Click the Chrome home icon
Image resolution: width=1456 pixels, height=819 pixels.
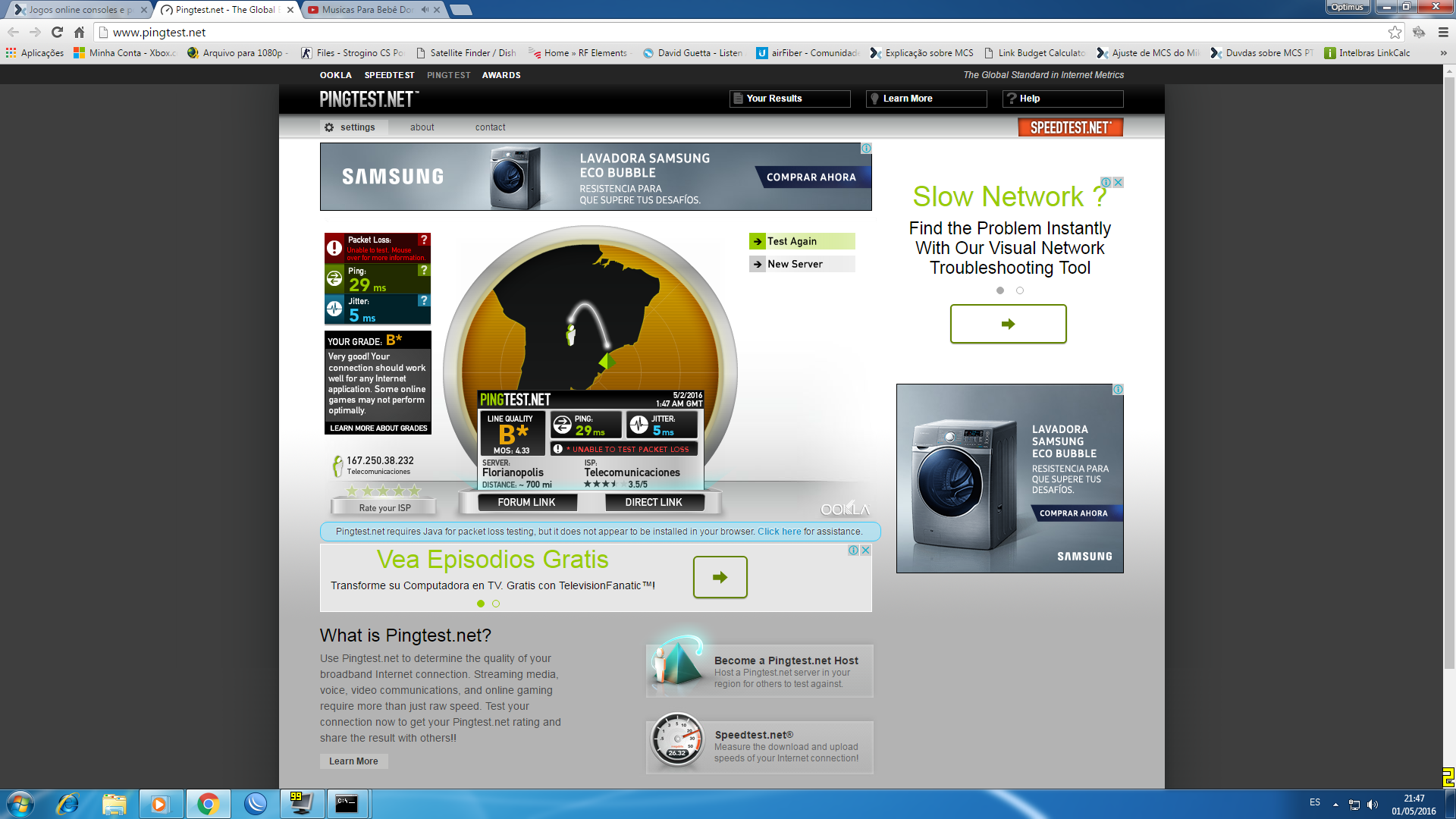point(79,32)
